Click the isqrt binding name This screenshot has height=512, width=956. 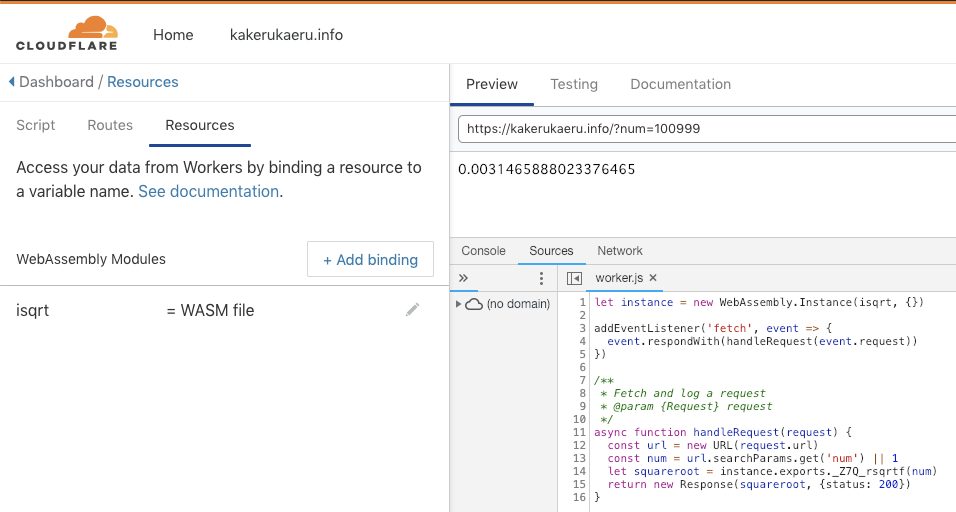(32, 310)
